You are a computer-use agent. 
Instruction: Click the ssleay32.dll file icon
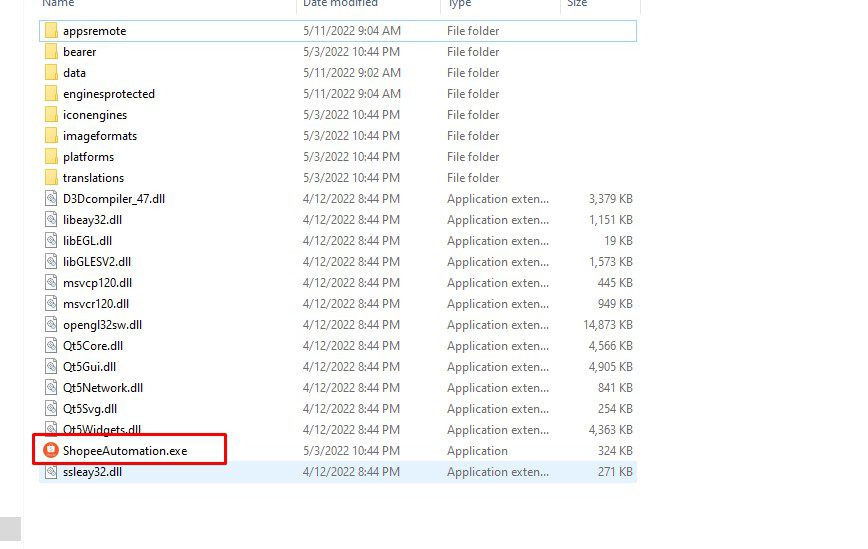(51, 472)
